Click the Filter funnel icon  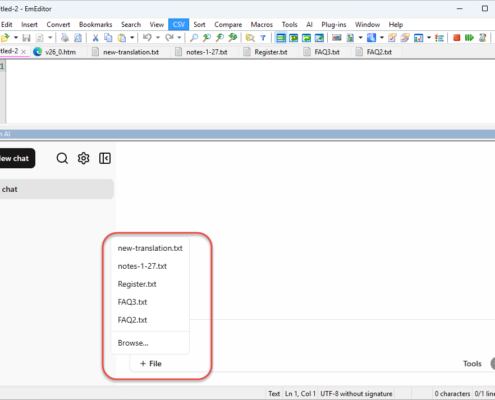(x=263, y=38)
